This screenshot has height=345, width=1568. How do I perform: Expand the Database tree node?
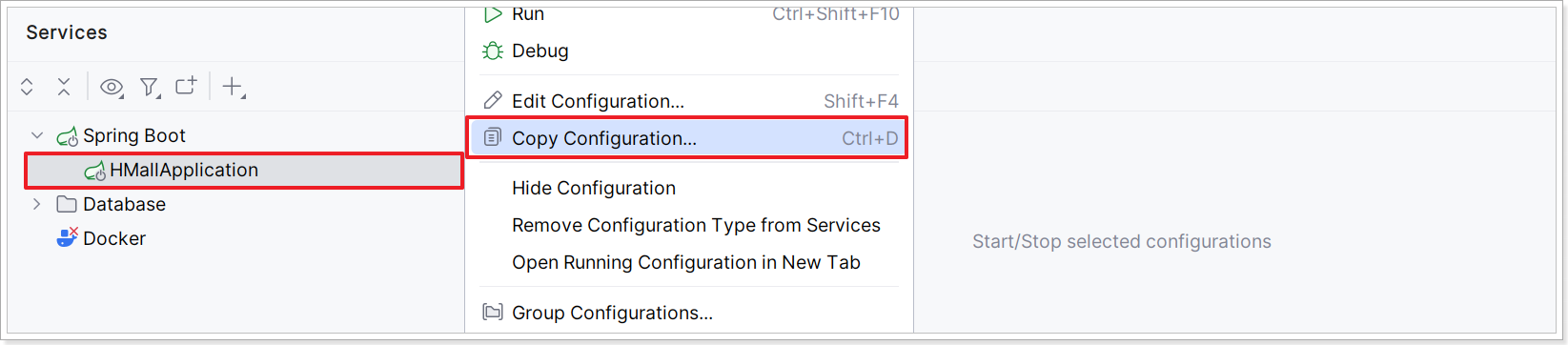(37, 204)
